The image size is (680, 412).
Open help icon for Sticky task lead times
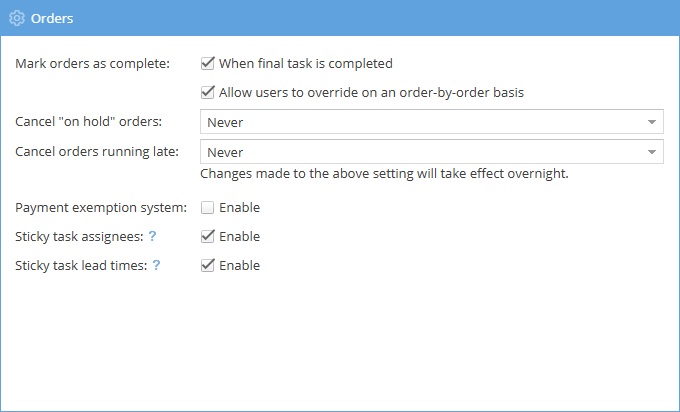tap(156, 266)
